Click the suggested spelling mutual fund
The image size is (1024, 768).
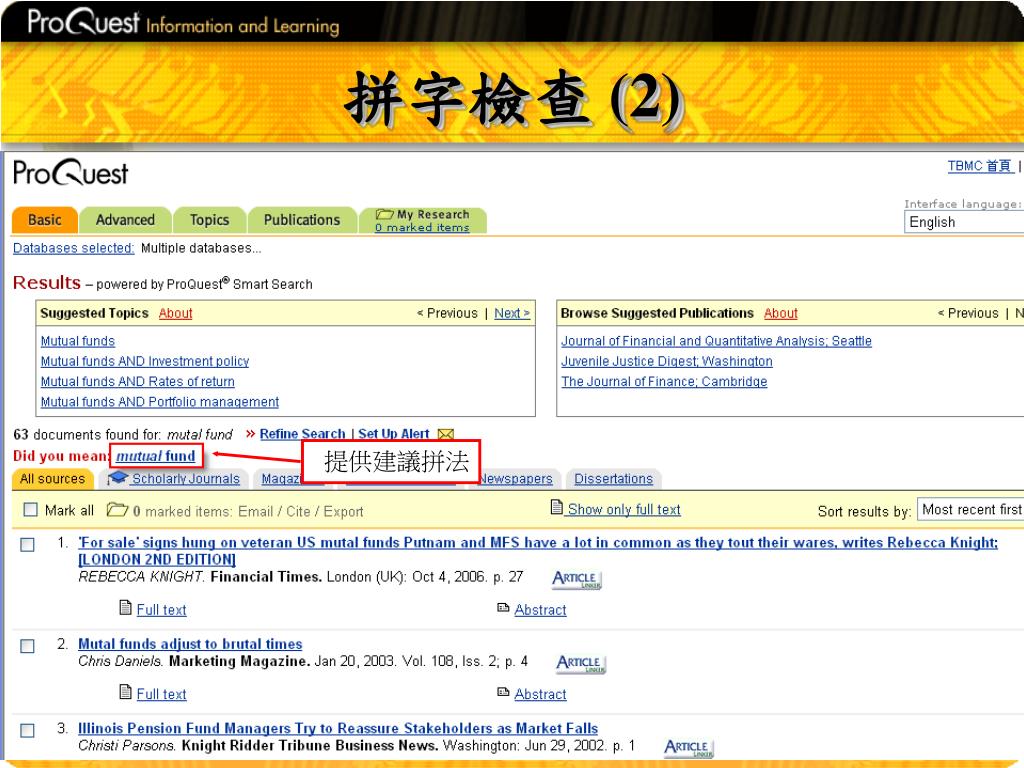(155, 456)
